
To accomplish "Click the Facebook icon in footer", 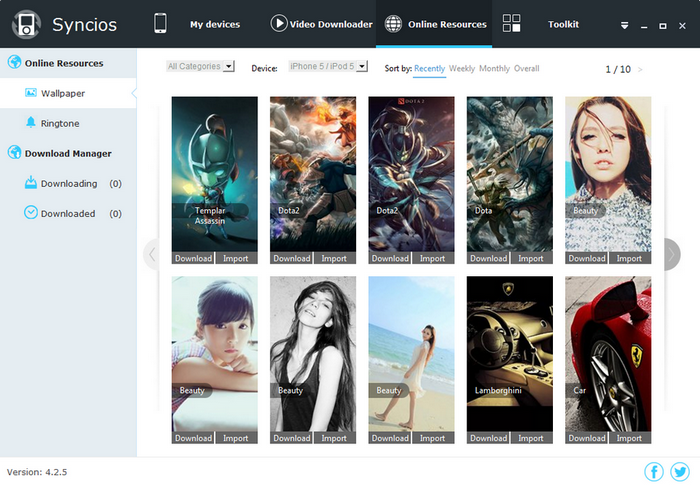I will click(654, 471).
